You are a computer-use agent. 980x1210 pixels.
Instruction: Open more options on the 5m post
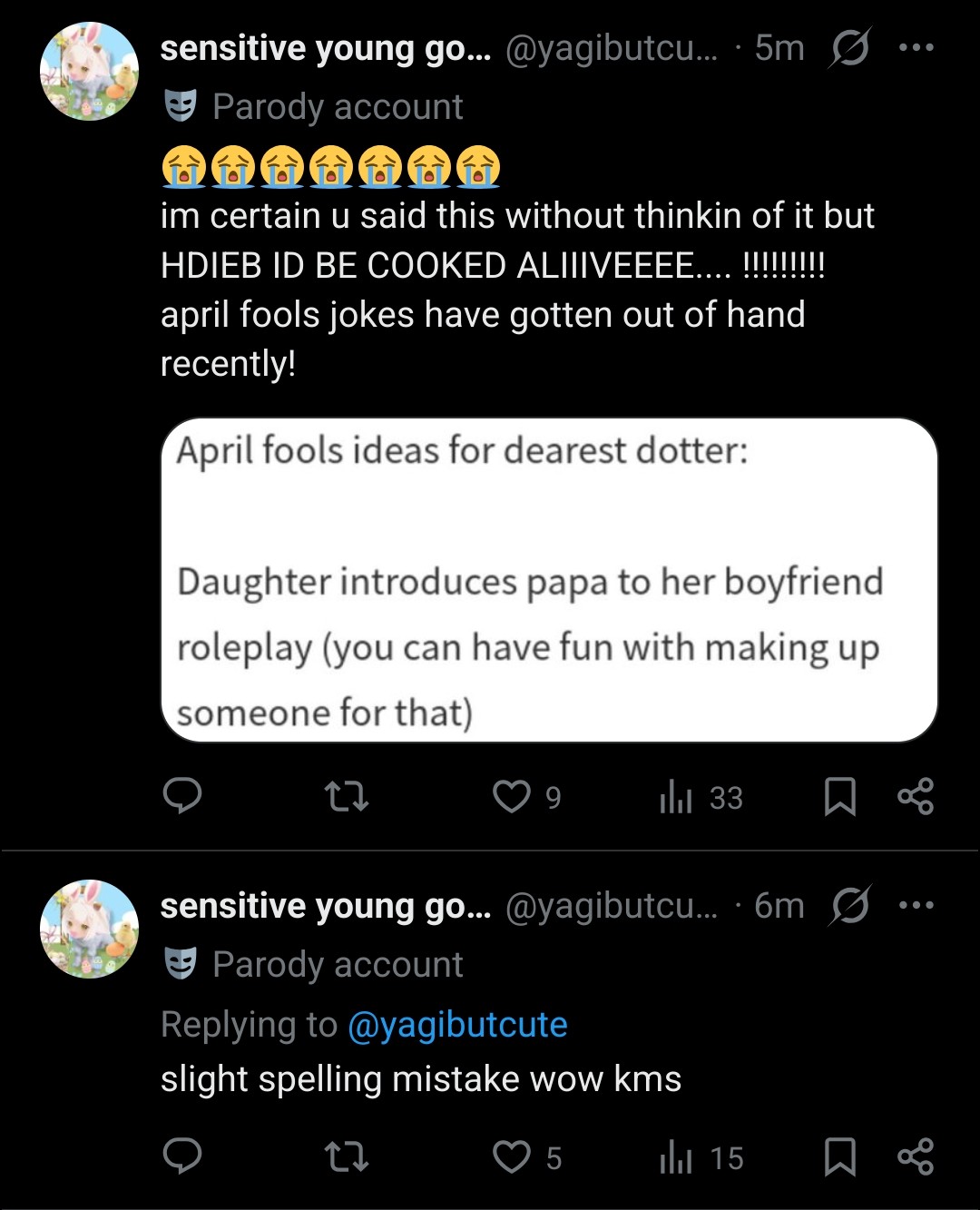(x=916, y=47)
